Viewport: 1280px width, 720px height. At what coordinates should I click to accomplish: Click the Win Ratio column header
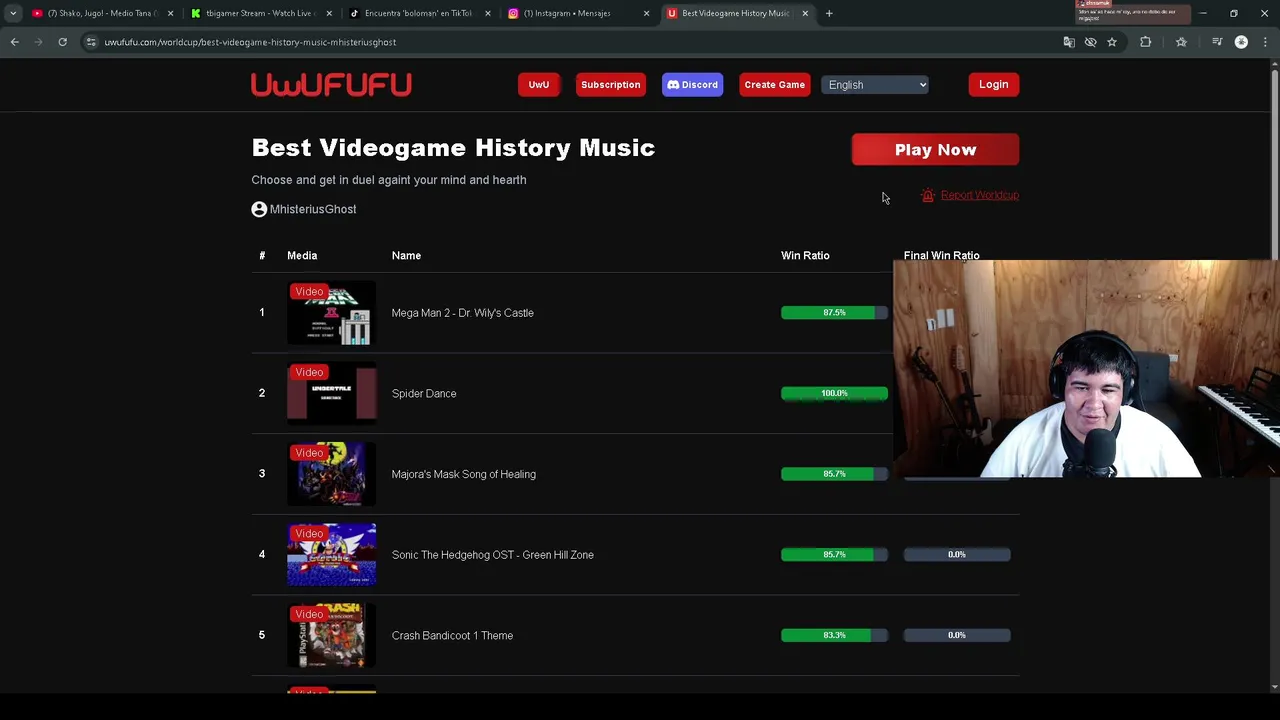coord(805,255)
